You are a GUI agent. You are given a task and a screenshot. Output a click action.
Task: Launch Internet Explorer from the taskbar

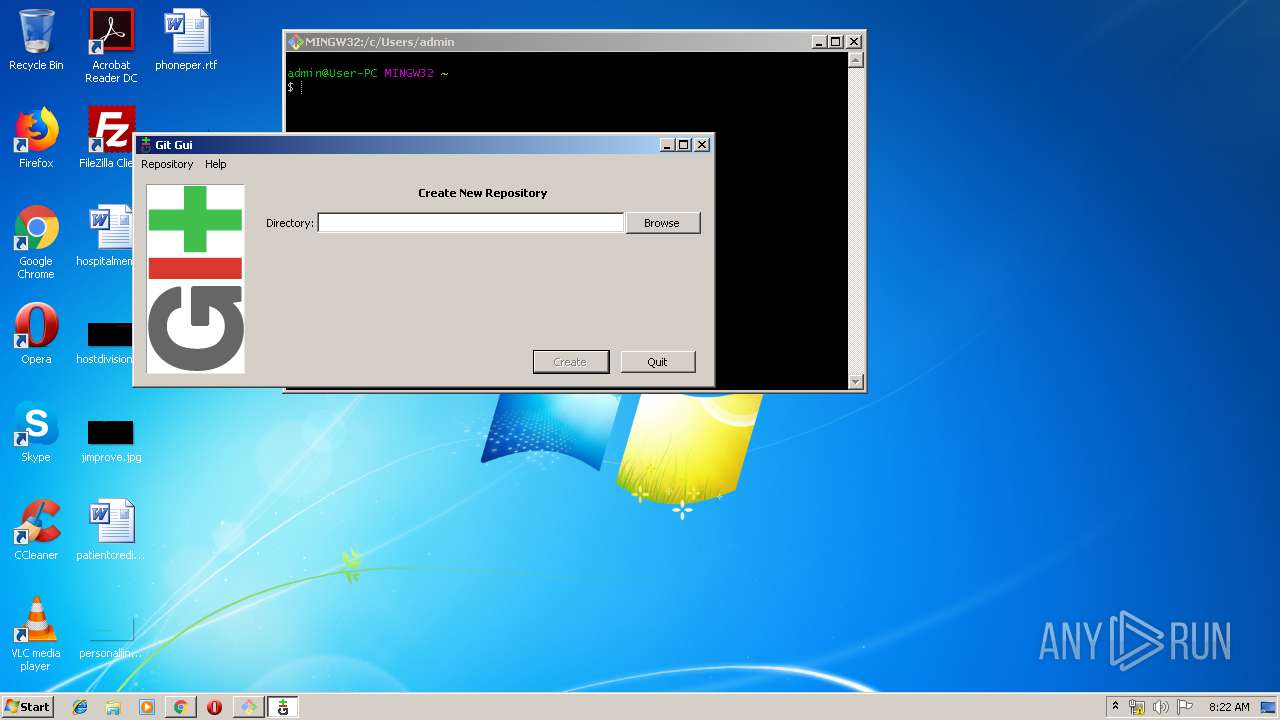coord(80,707)
